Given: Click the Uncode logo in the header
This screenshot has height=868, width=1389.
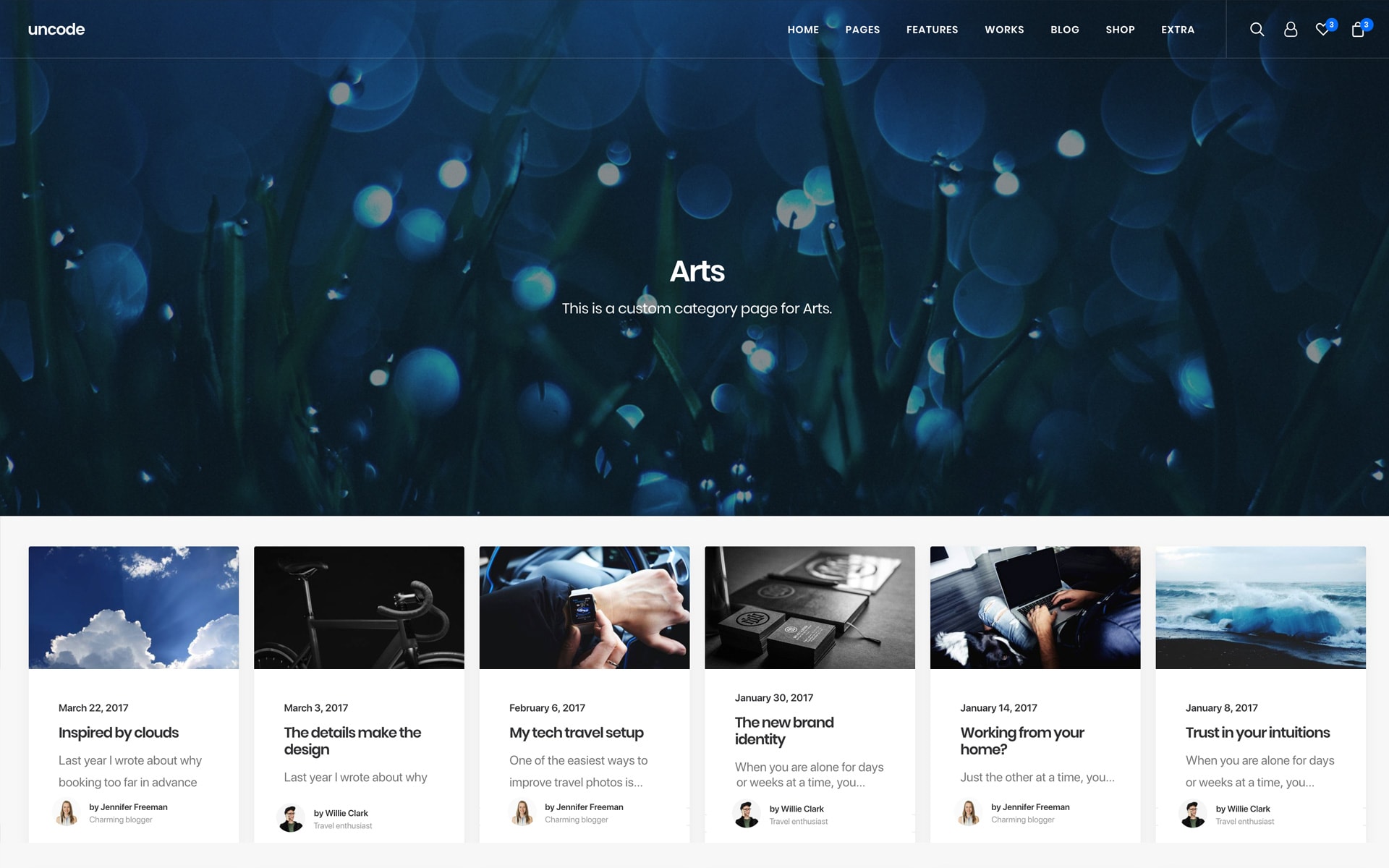Looking at the screenshot, I should pos(56,28).
